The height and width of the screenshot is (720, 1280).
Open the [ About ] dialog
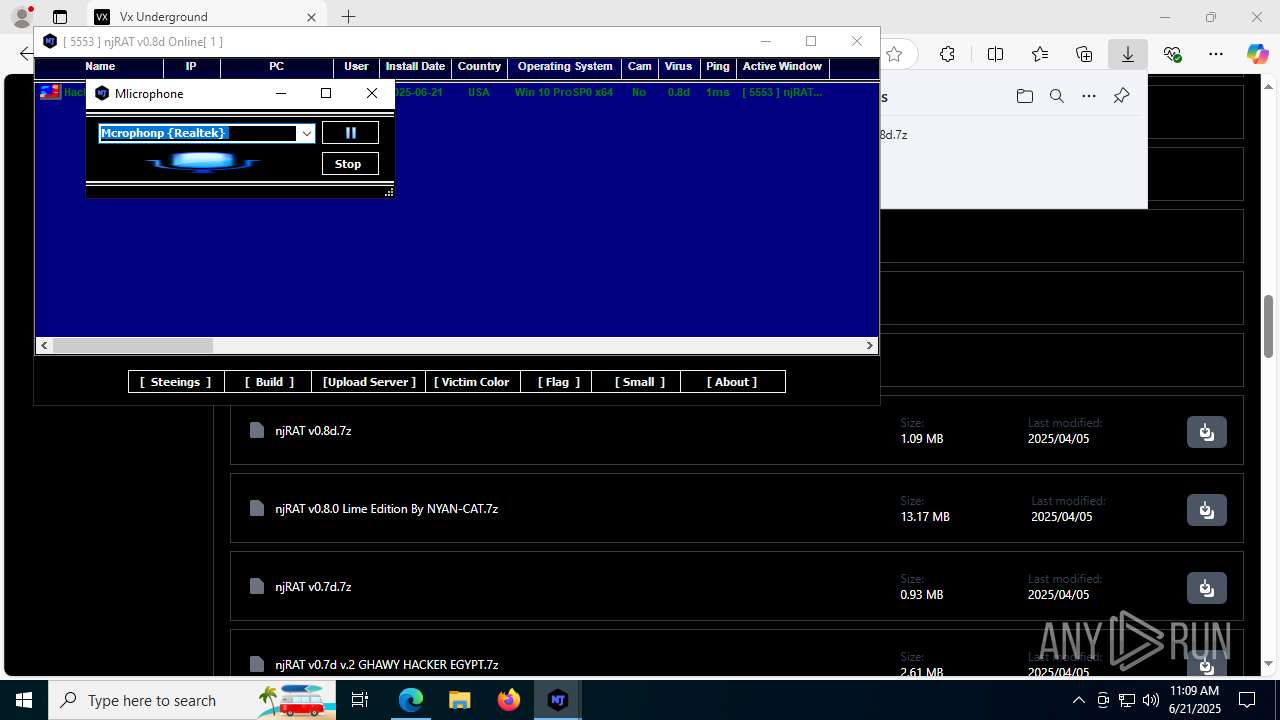(732, 382)
